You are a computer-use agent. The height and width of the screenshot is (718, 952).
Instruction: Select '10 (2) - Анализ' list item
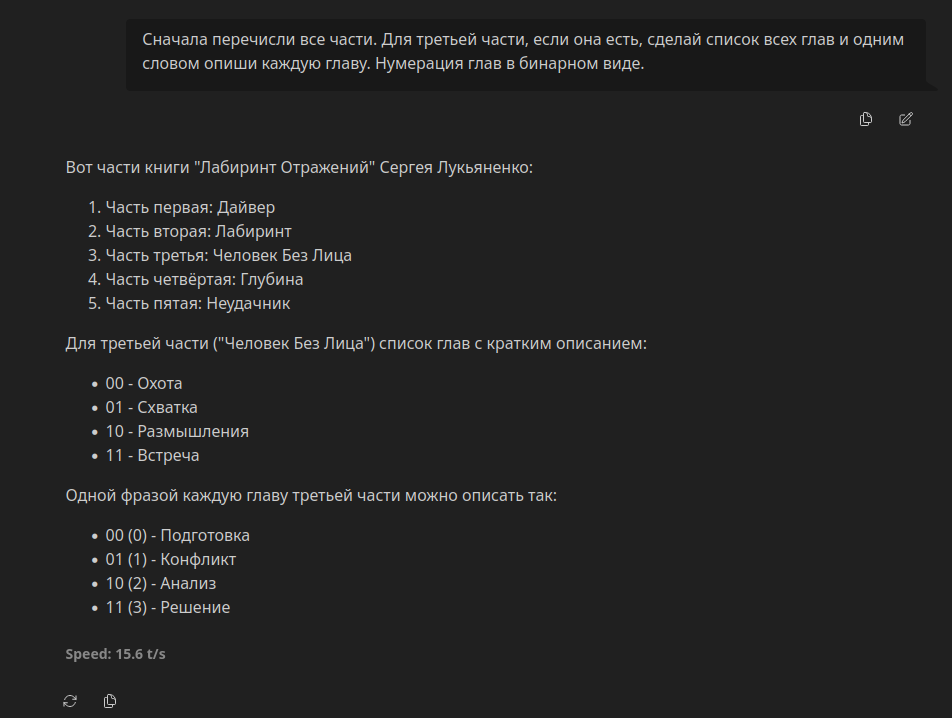click(160, 583)
